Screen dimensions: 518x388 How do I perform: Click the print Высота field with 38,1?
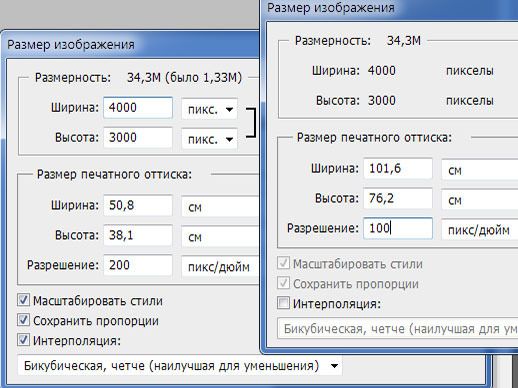tap(138, 235)
